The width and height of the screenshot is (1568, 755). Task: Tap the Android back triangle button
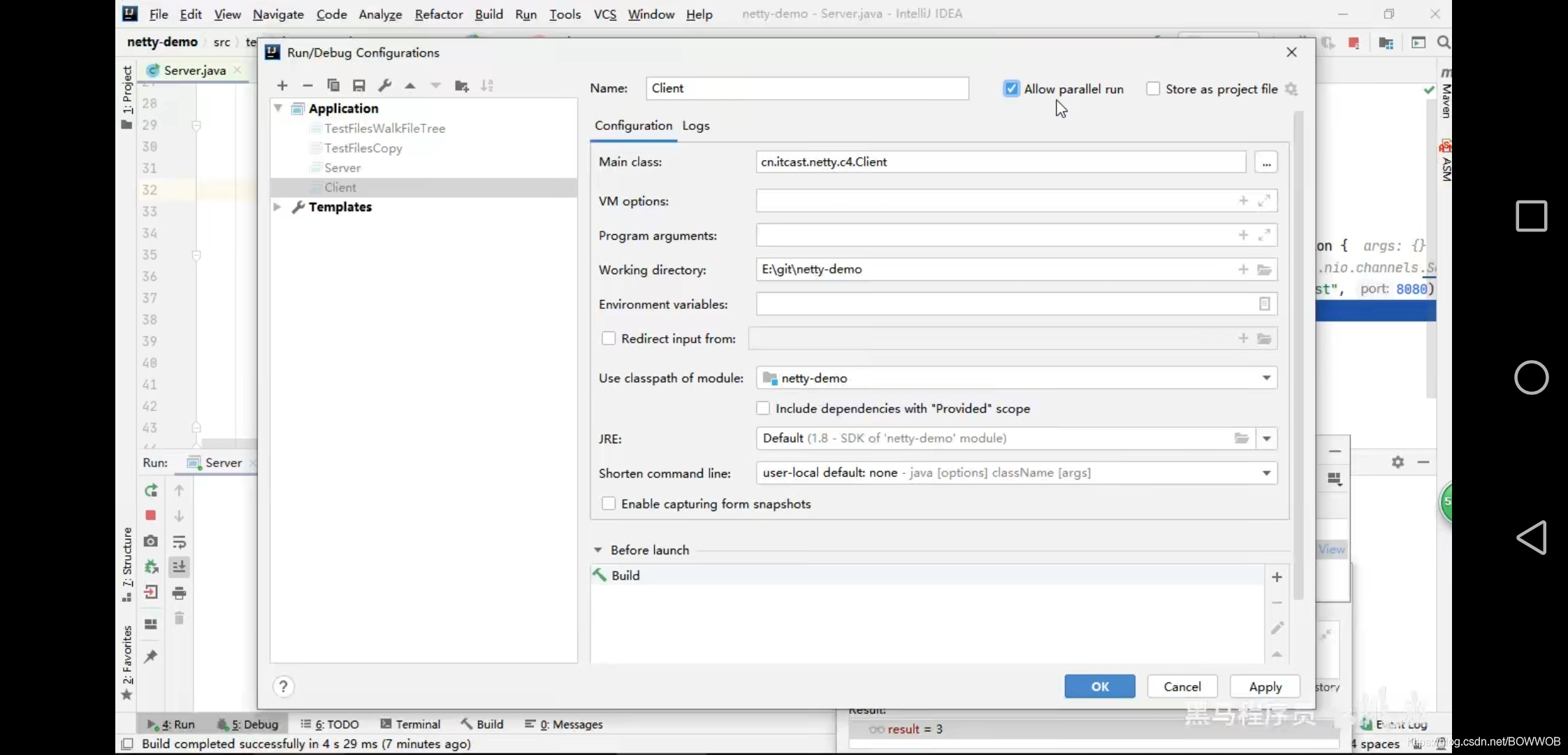(x=1531, y=538)
